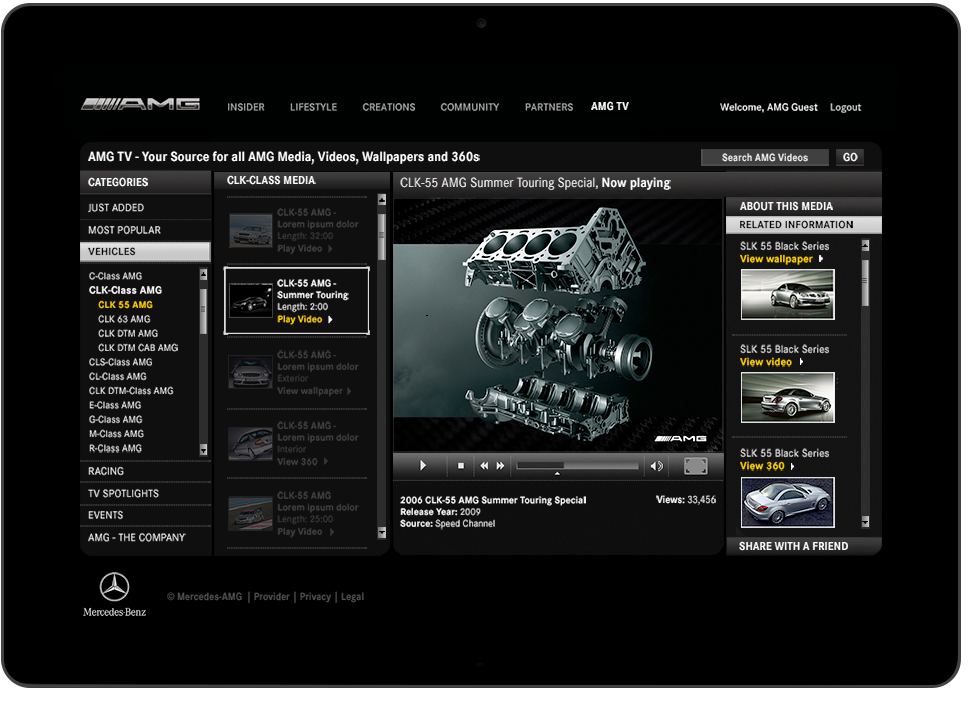Expand AMG - THE COMPANY category

[146, 538]
